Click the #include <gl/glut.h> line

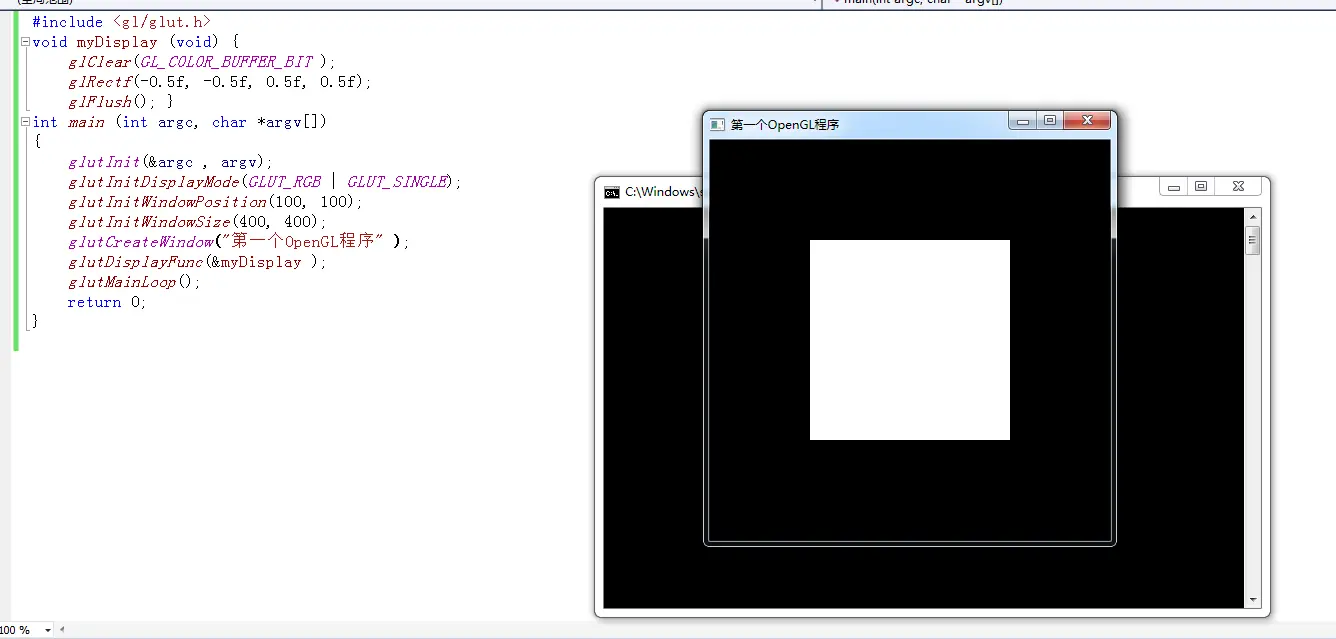pos(121,22)
